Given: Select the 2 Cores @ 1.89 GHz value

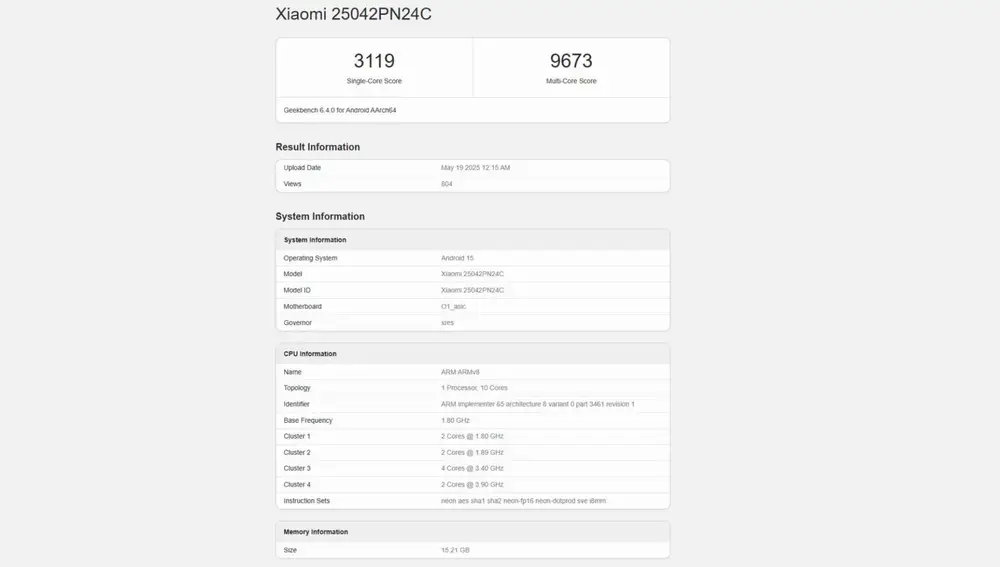Looking at the screenshot, I should [x=473, y=453].
